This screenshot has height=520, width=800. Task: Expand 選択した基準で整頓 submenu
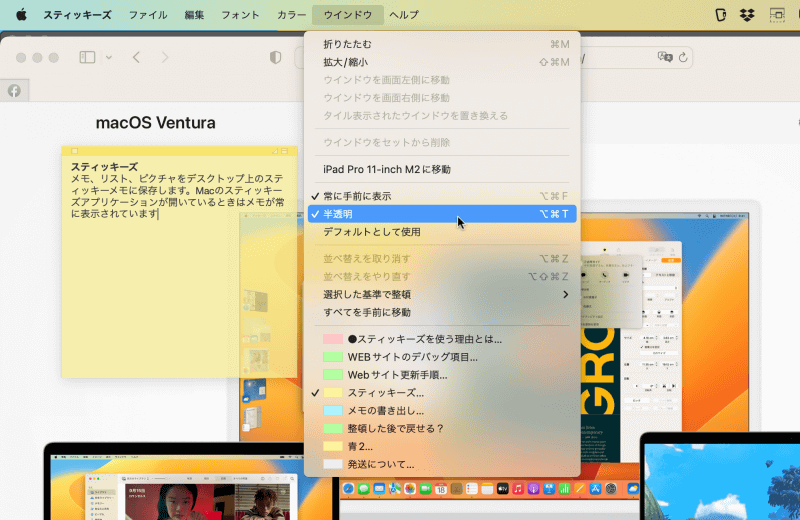pyautogui.click(x=442, y=294)
